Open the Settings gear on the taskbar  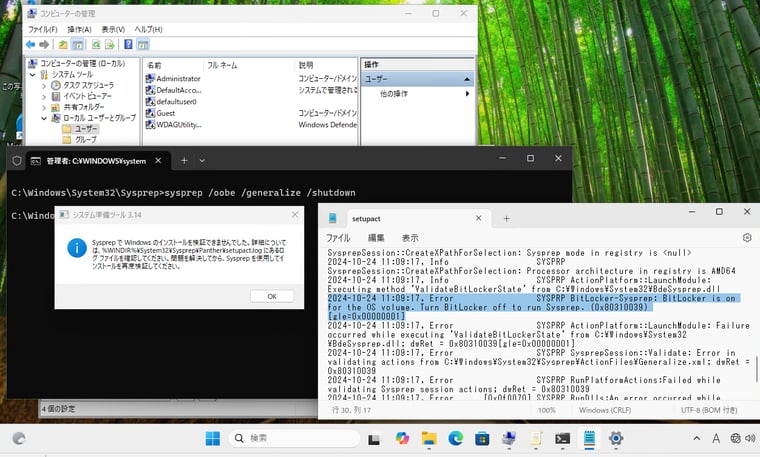click(x=616, y=439)
